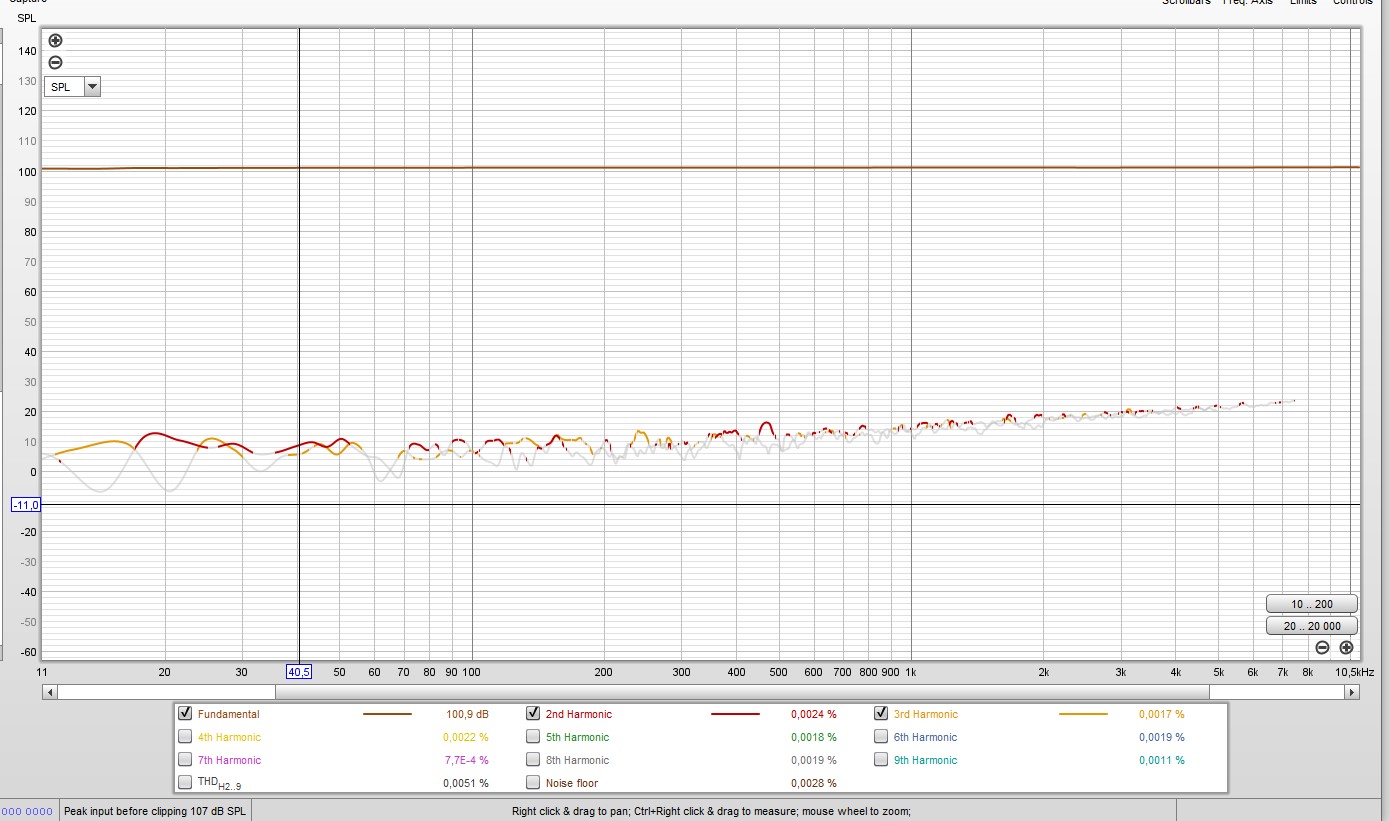Enable the 9th Harmonic checkbox
1390x821 pixels.
click(881, 760)
